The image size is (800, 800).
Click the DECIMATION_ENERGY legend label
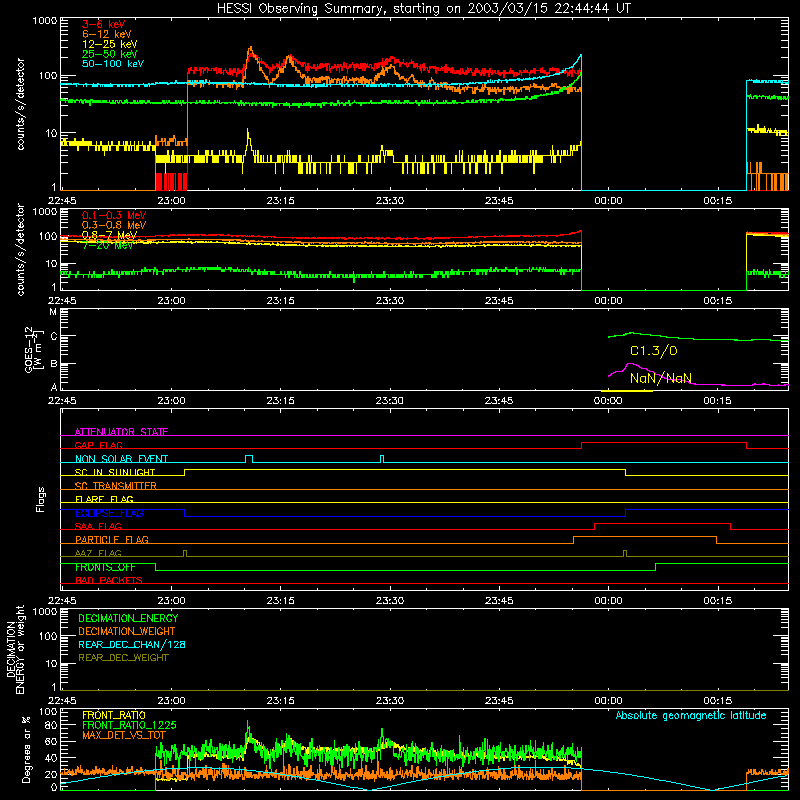[128, 618]
